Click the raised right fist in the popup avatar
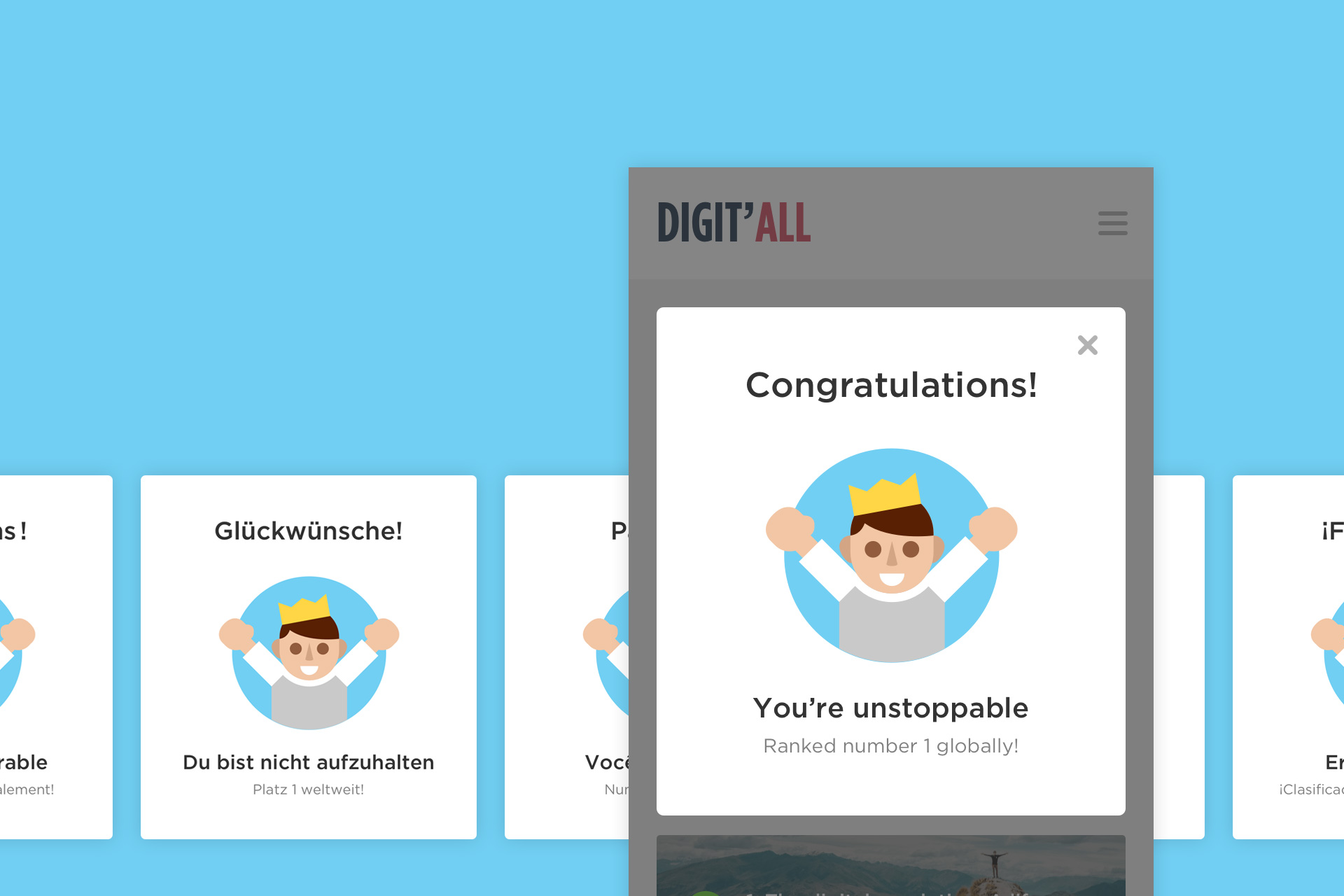The height and width of the screenshot is (896, 1344). pos(993,528)
